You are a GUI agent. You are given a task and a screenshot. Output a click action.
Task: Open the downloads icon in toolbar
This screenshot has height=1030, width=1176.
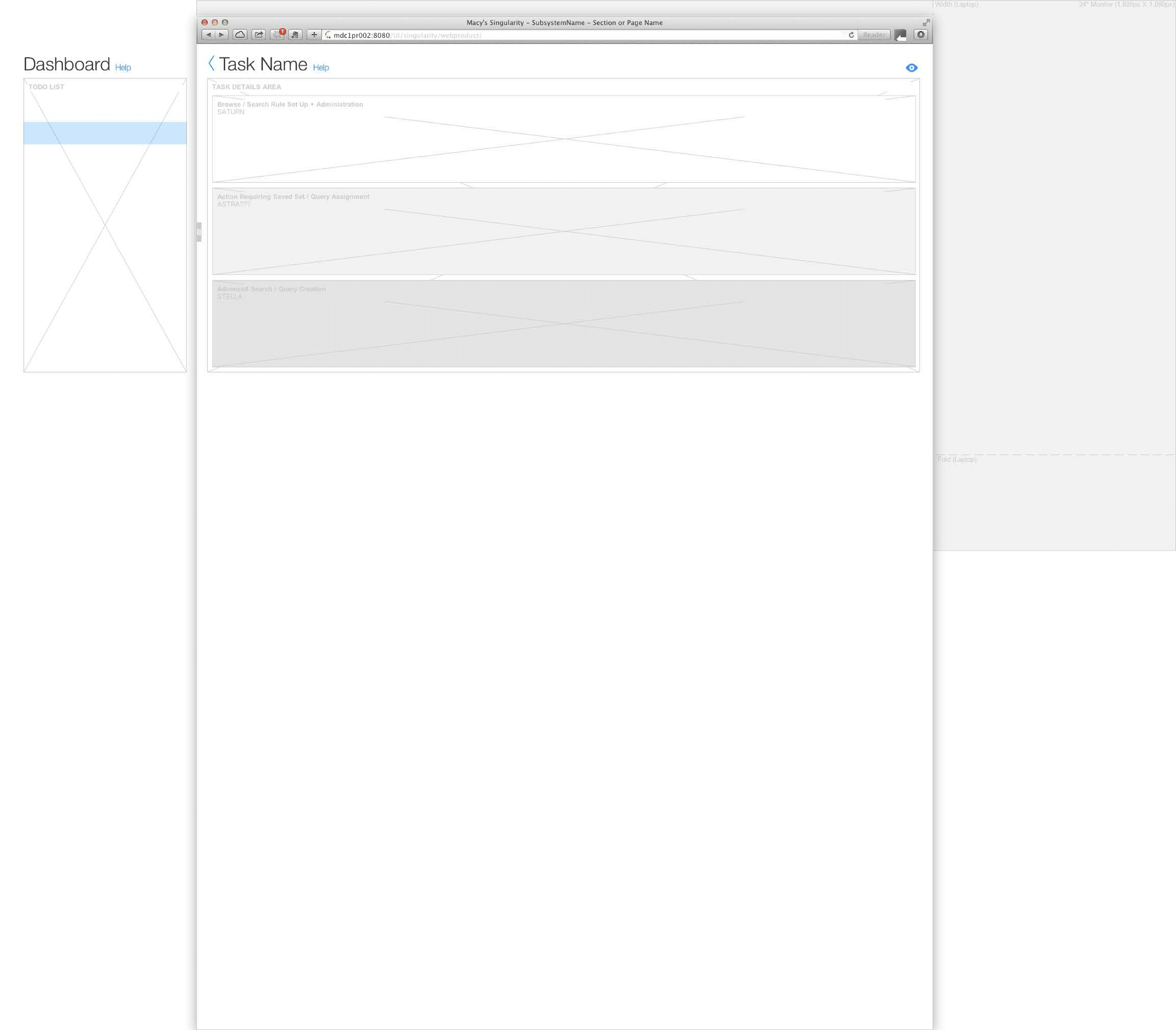(x=921, y=35)
